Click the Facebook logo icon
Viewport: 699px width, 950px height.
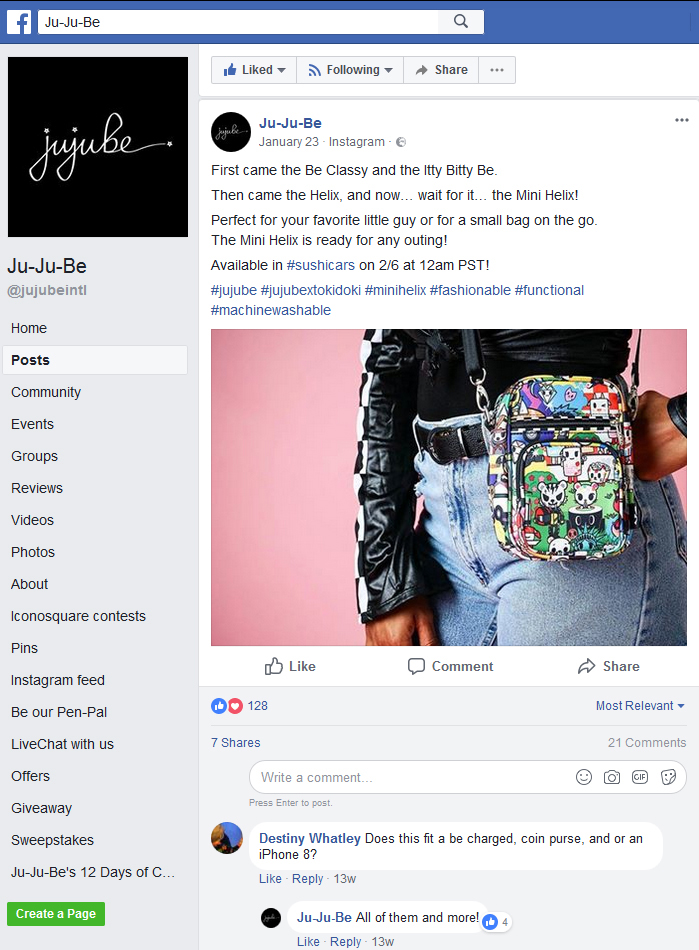(x=19, y=22)
